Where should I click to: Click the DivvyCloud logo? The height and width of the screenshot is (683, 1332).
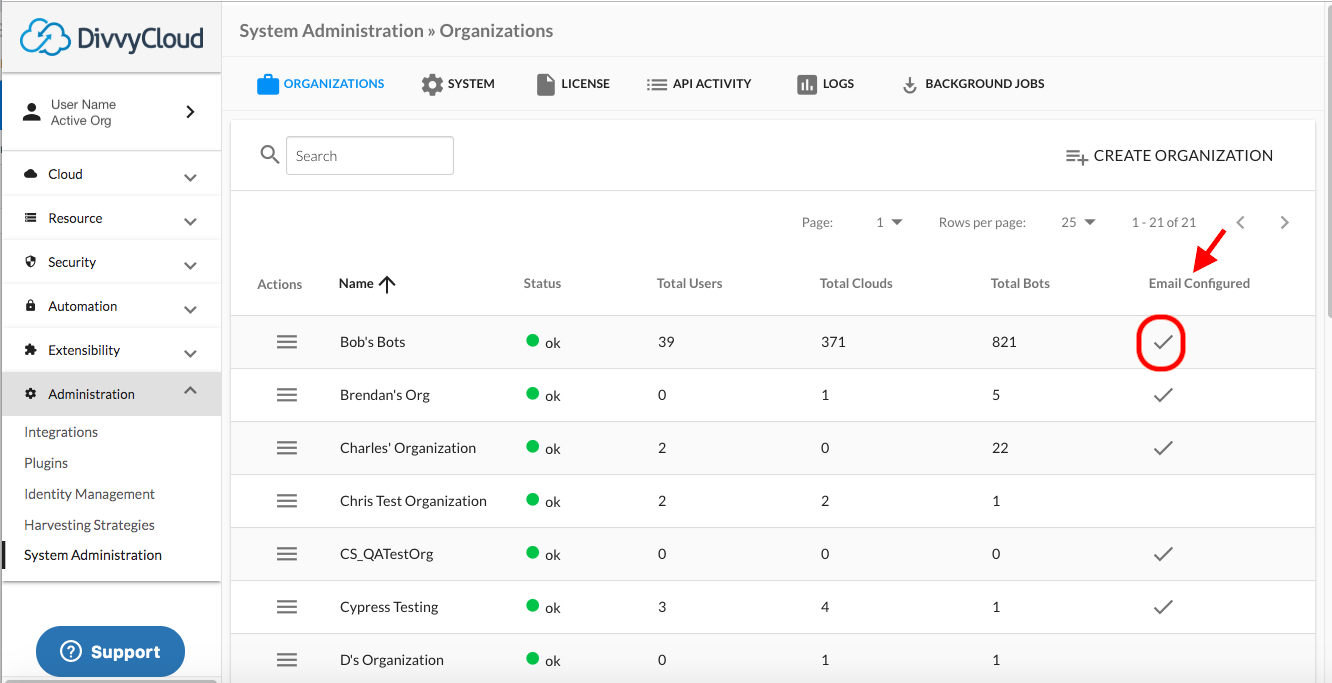[x=112, y=37]
